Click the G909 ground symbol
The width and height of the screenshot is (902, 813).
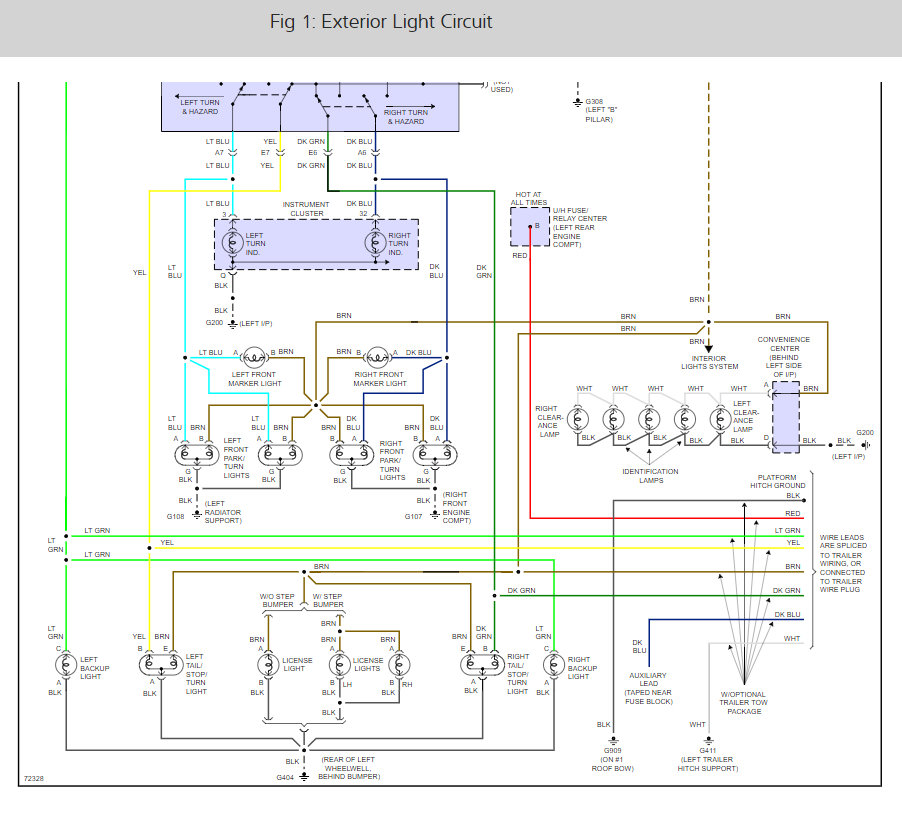pos(613,741)
